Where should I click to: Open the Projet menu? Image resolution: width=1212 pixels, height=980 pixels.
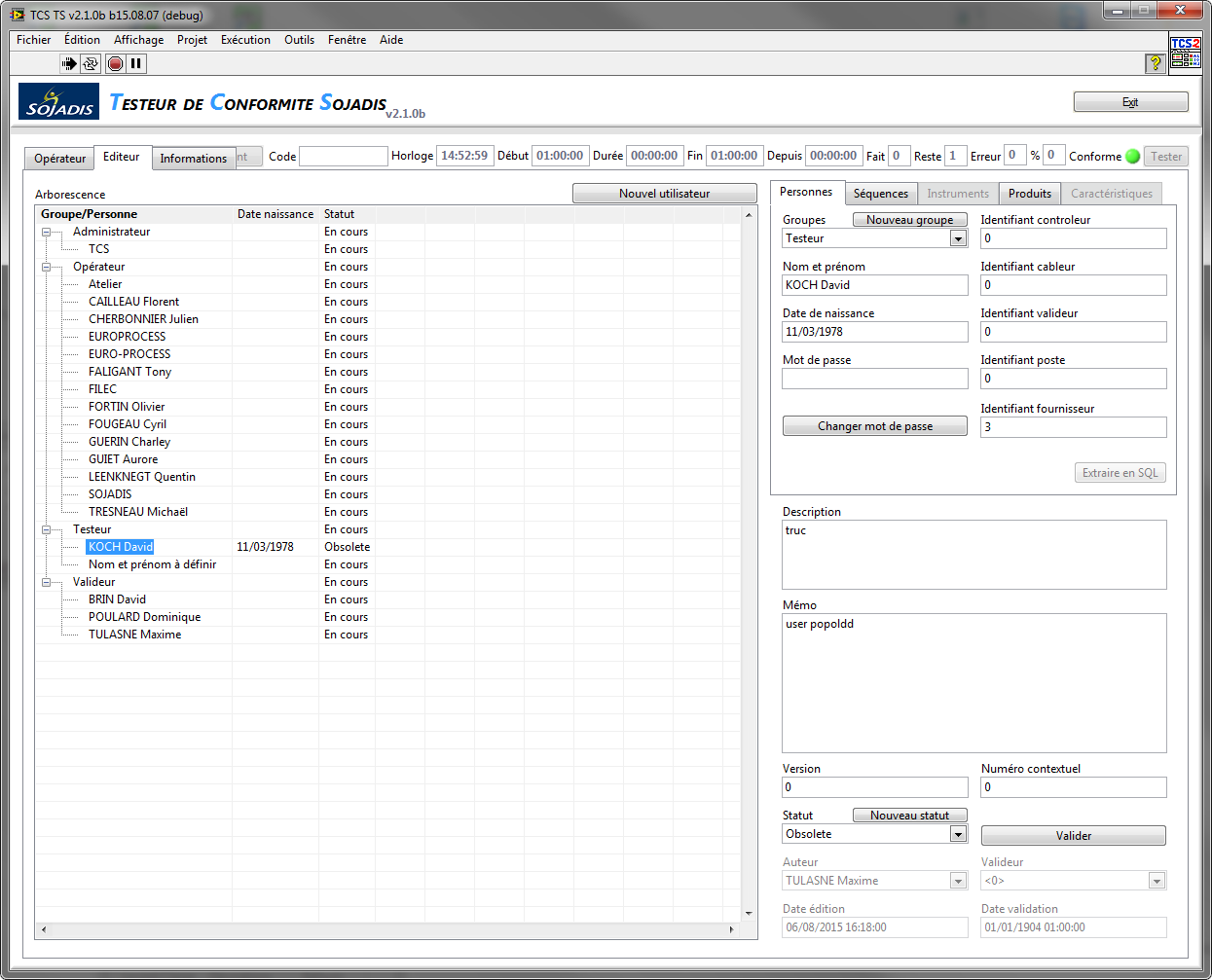pyautogui.click(x=192, y=40)
